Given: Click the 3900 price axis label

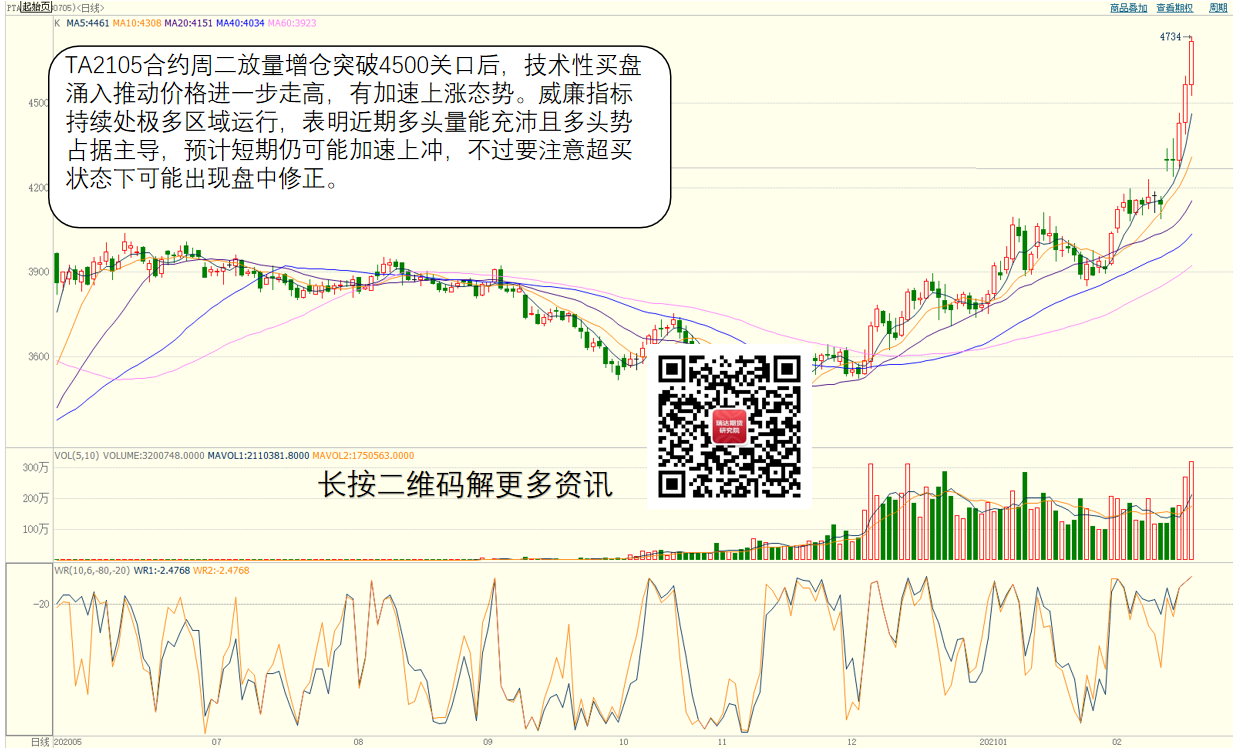Looking at the screenshot, I should point(38,272).
